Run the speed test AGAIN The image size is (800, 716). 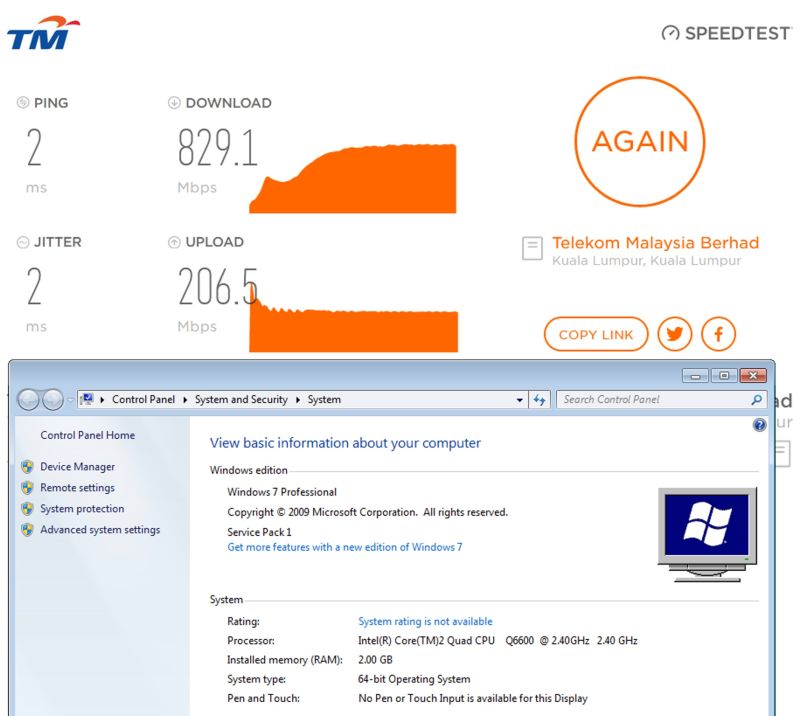pyautogui.click(x=640, y=141)
